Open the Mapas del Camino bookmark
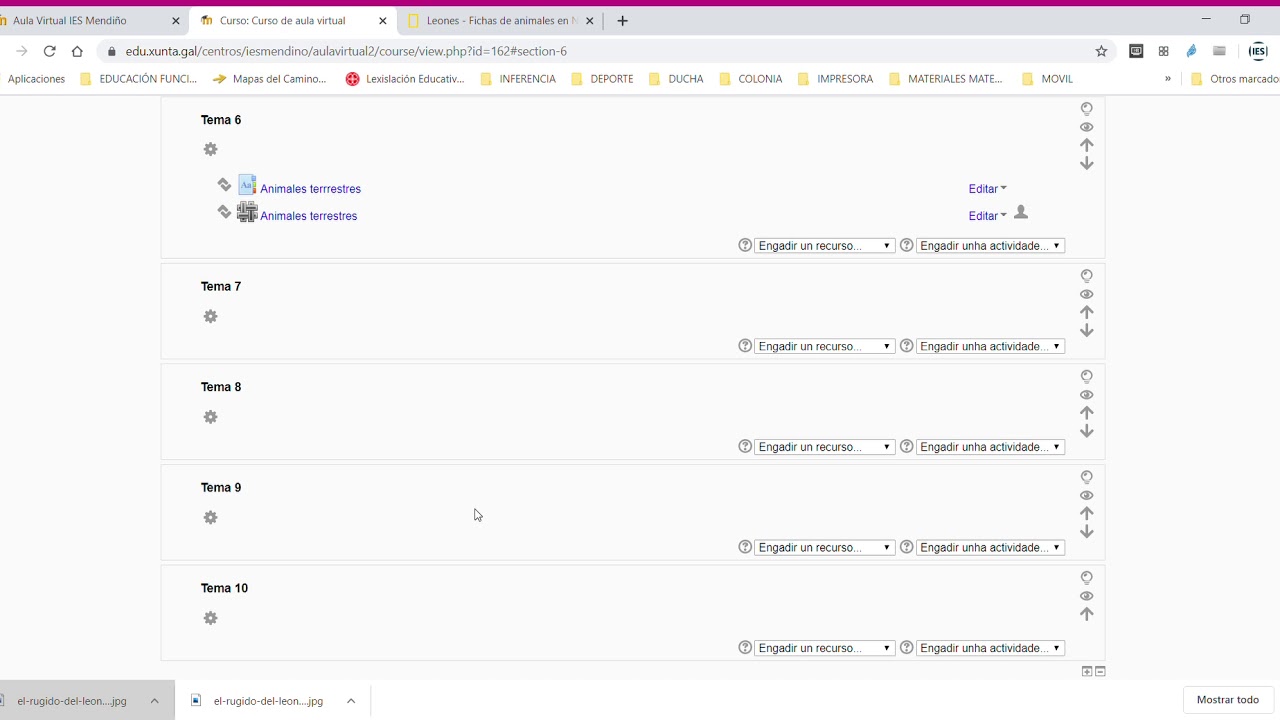The width and height of the screenshot is (1280, 720). click(270, 79)
